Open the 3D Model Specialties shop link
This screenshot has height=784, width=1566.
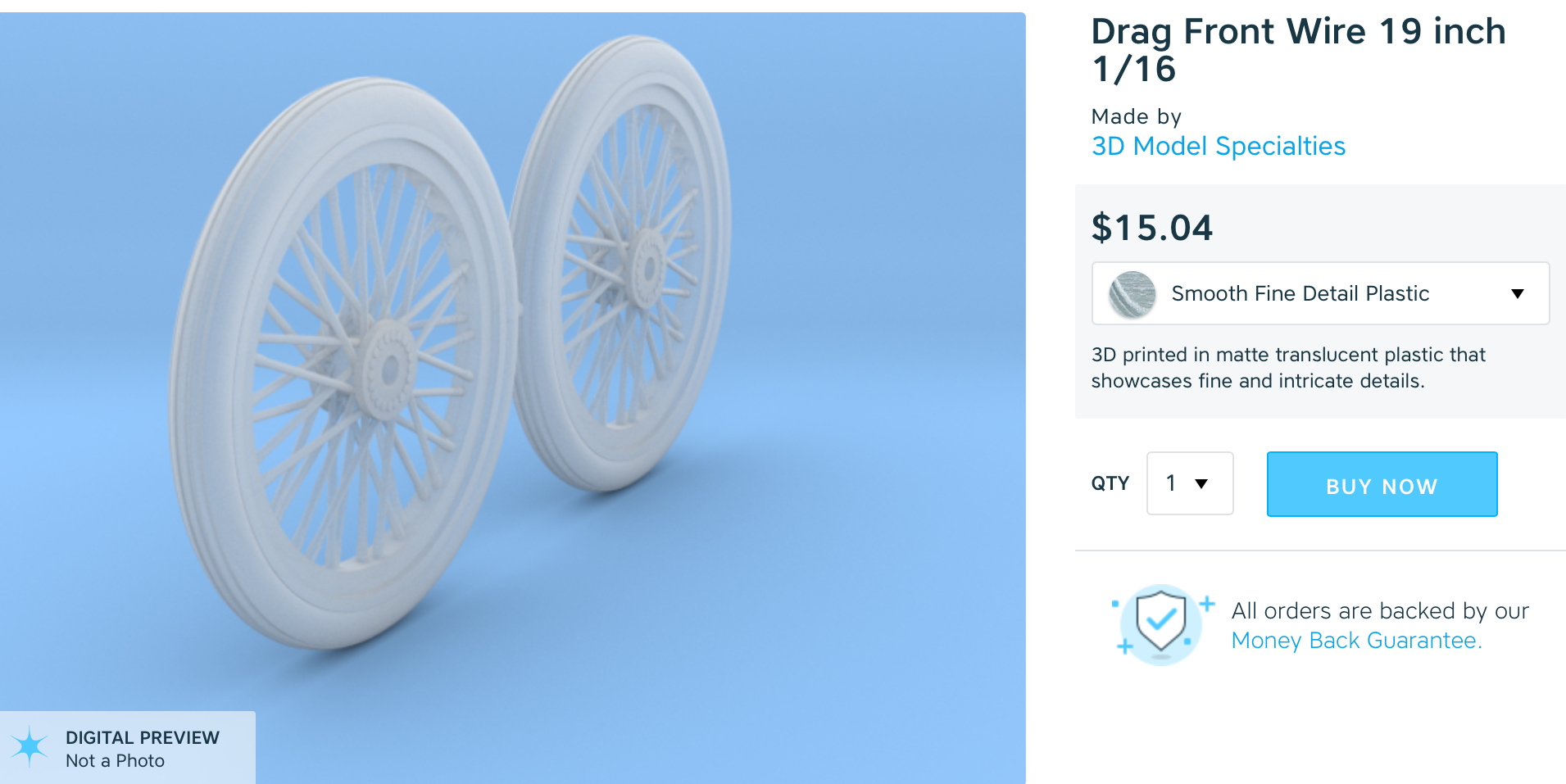pos(1219,146)
